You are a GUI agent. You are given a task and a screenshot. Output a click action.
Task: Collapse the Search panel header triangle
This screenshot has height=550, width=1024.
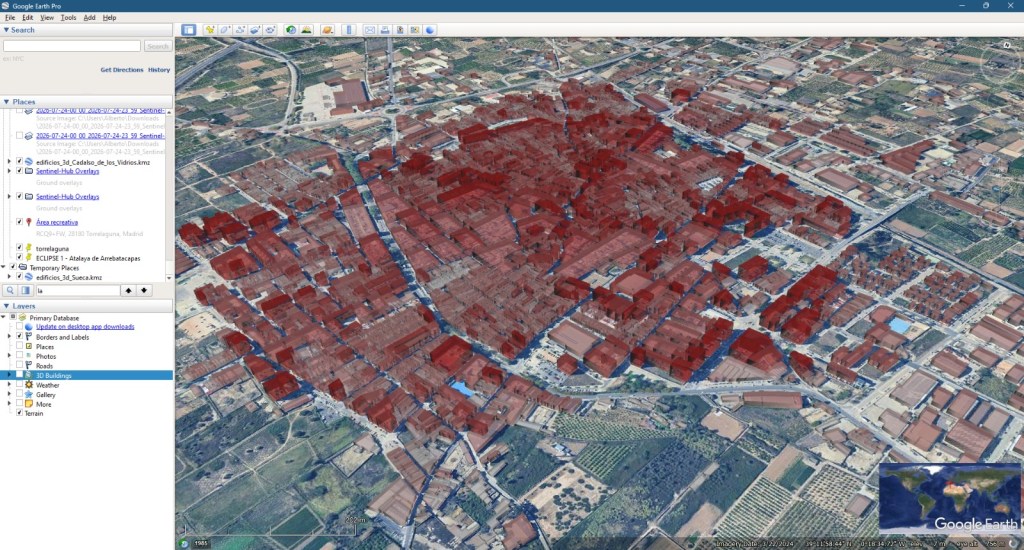pyautogui.click(x=6, y=30)
